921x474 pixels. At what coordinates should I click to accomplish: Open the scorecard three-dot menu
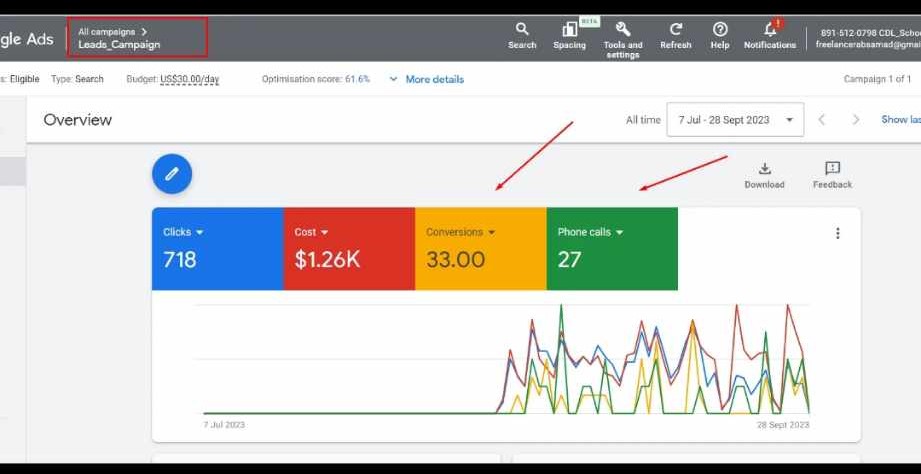[x=838, y=234]
